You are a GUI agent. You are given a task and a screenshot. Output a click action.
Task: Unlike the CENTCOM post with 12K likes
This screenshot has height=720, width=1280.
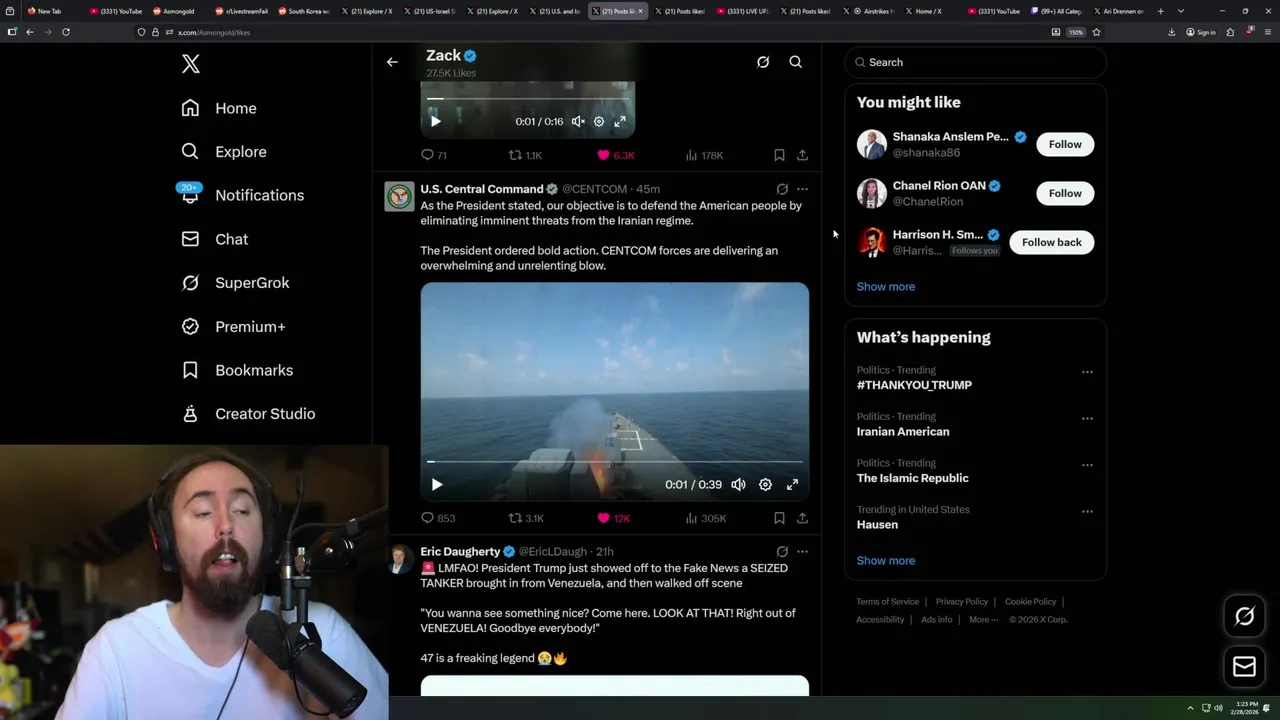613,518
